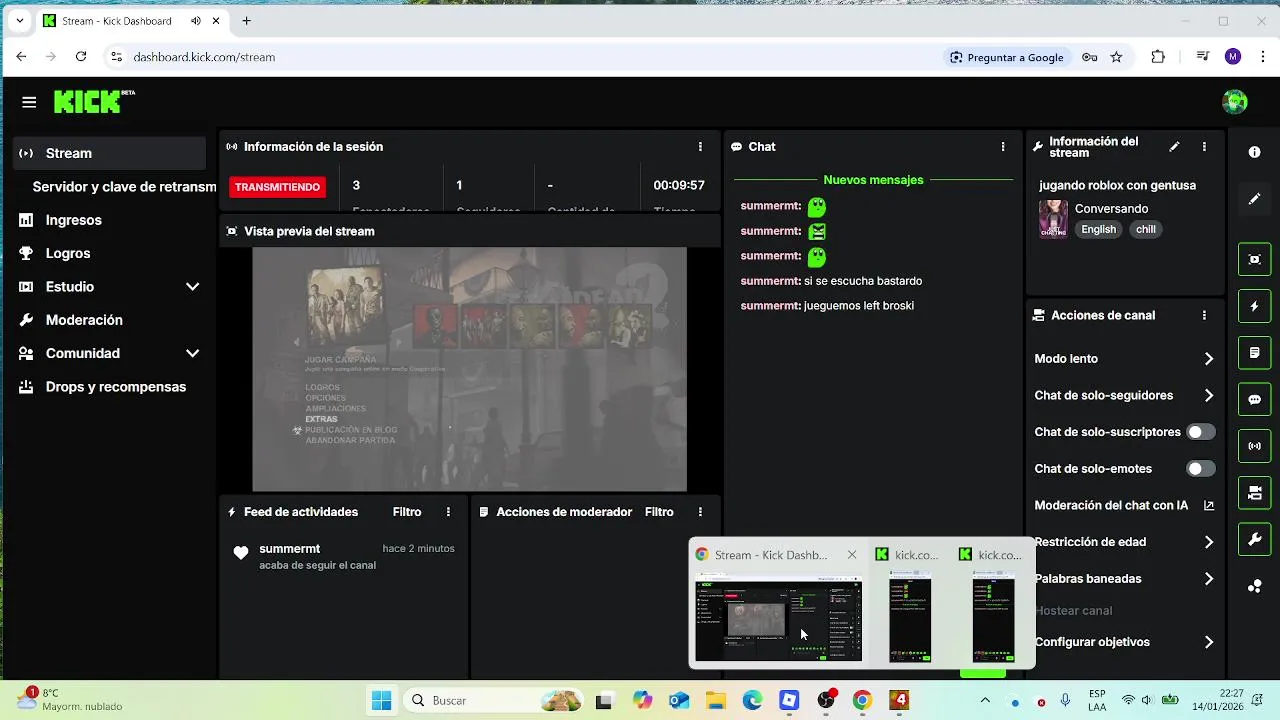Screen dimensions: 1280x720
Task: Toggle the chat bubble widget in right rail
Action: coord(1254,400)
